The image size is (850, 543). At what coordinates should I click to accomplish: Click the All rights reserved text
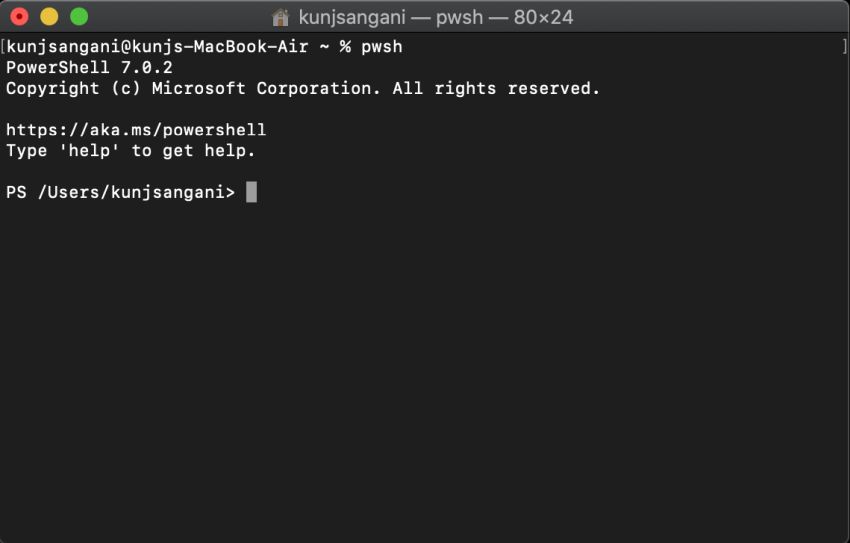496,88
